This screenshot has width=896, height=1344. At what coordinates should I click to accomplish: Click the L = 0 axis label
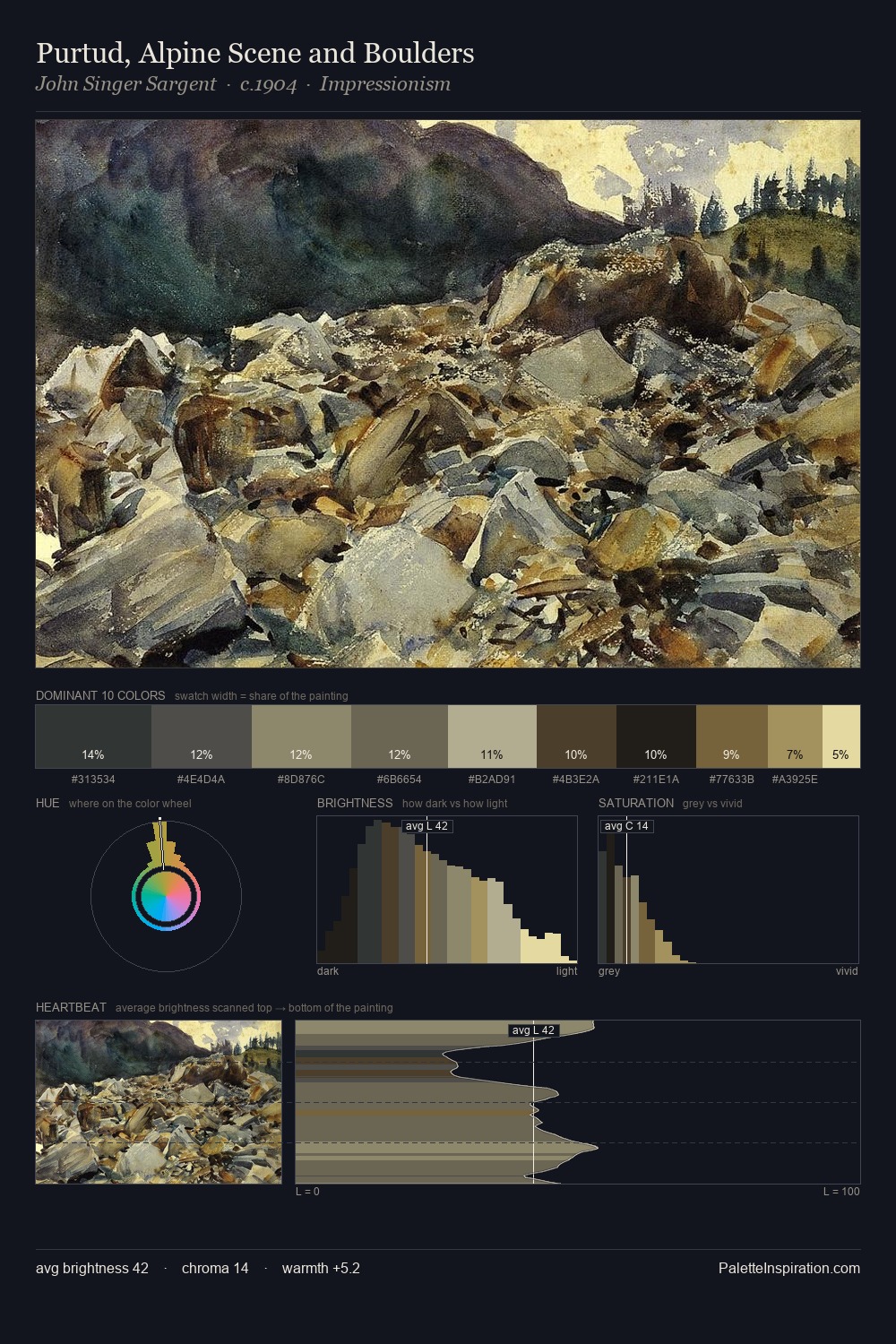click(x=307, y=1192)
